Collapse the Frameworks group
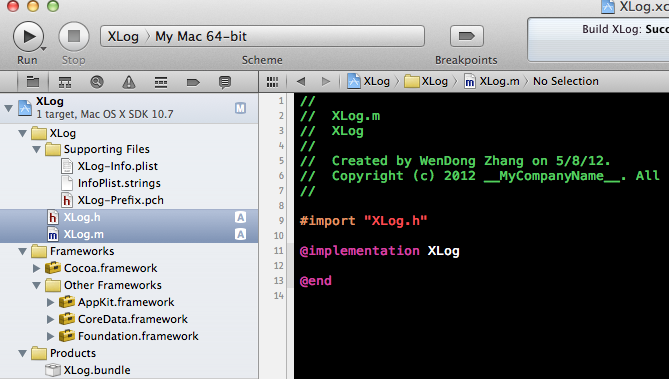The width and height of the screenshot is (669, 379). tap(23, 251)
